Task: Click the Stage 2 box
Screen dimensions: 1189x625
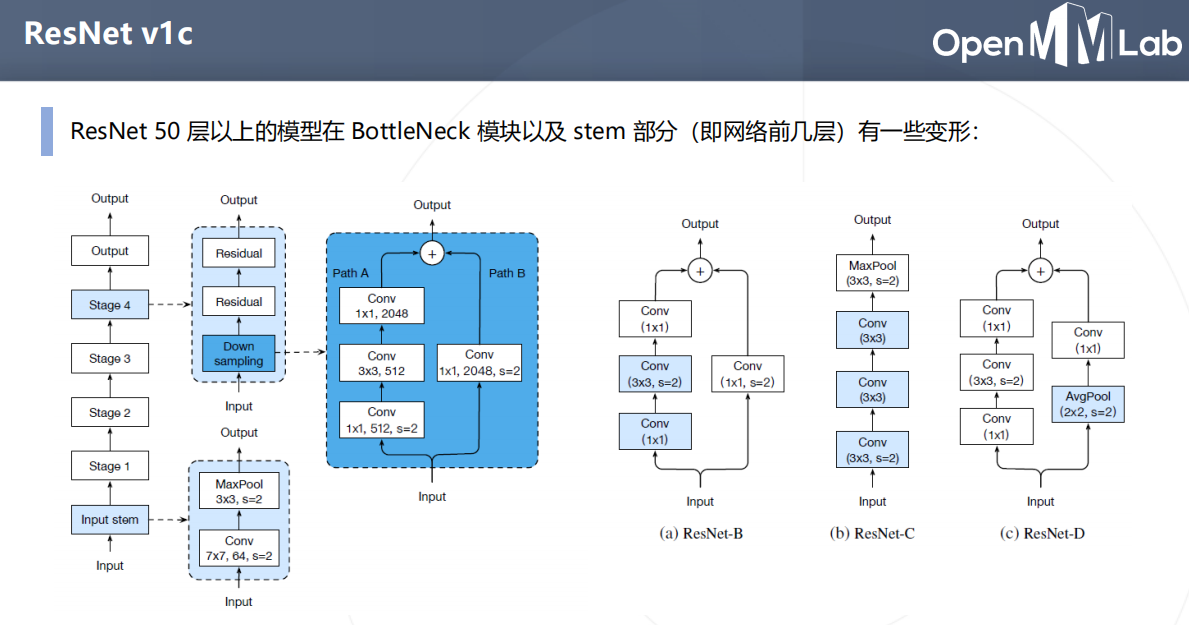Action: click(110, 412)
